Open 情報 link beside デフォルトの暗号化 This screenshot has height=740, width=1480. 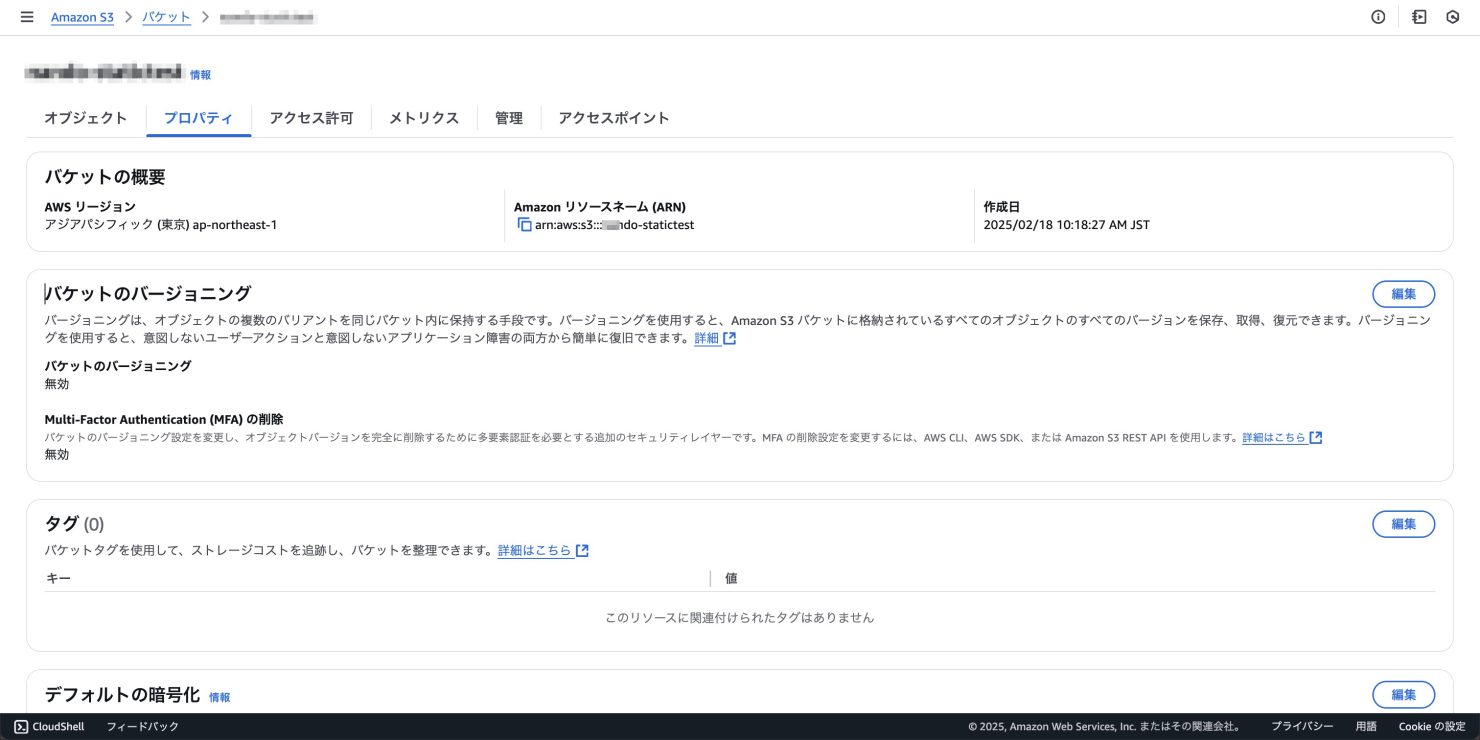tap(219, 698)
